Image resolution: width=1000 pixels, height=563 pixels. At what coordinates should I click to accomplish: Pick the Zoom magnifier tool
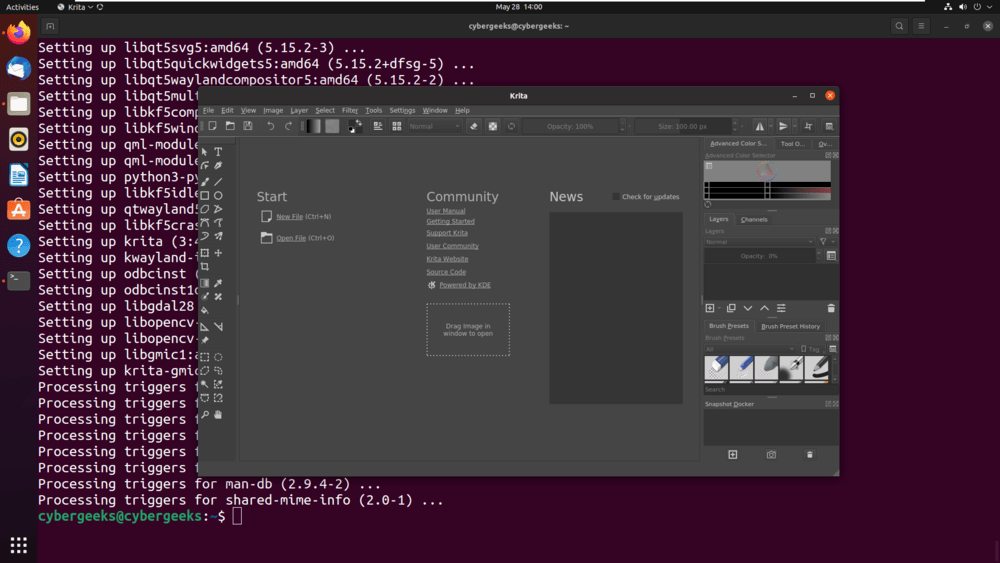tap(205, 414)
